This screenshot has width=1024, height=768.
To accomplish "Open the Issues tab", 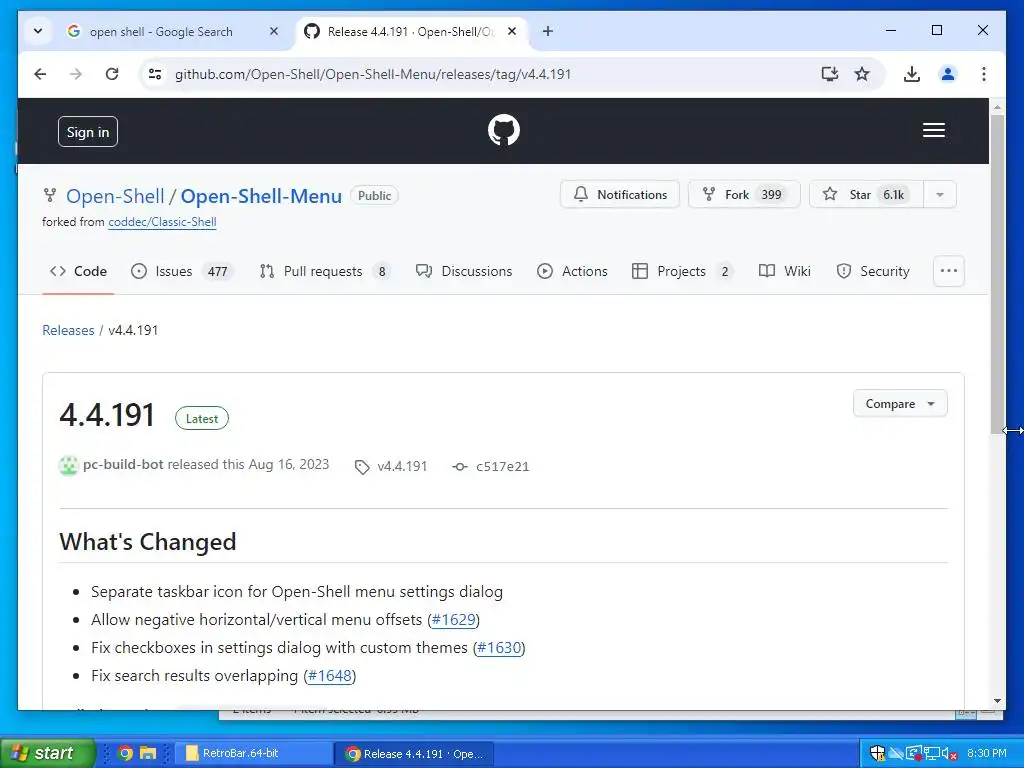I will click(x=182, y=271).
